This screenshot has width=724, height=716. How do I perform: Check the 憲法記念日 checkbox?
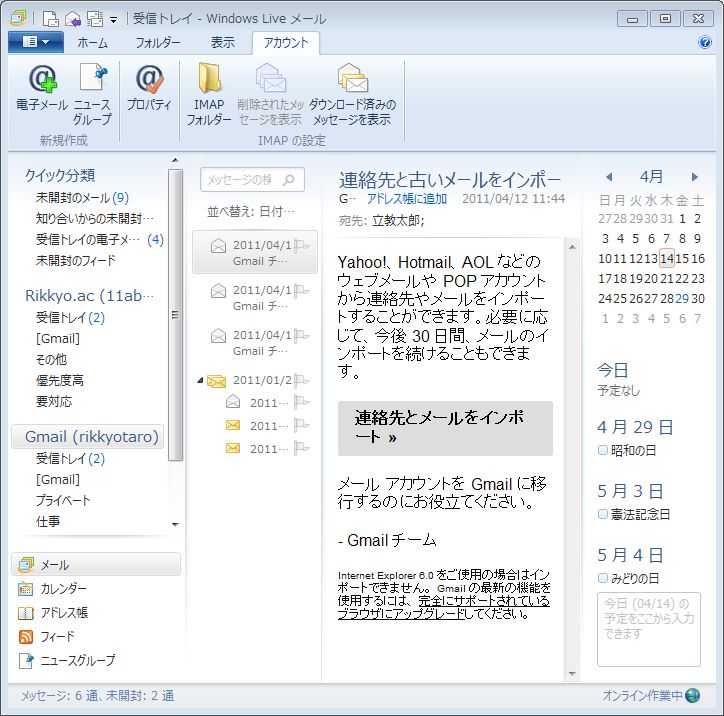[603, 513]
